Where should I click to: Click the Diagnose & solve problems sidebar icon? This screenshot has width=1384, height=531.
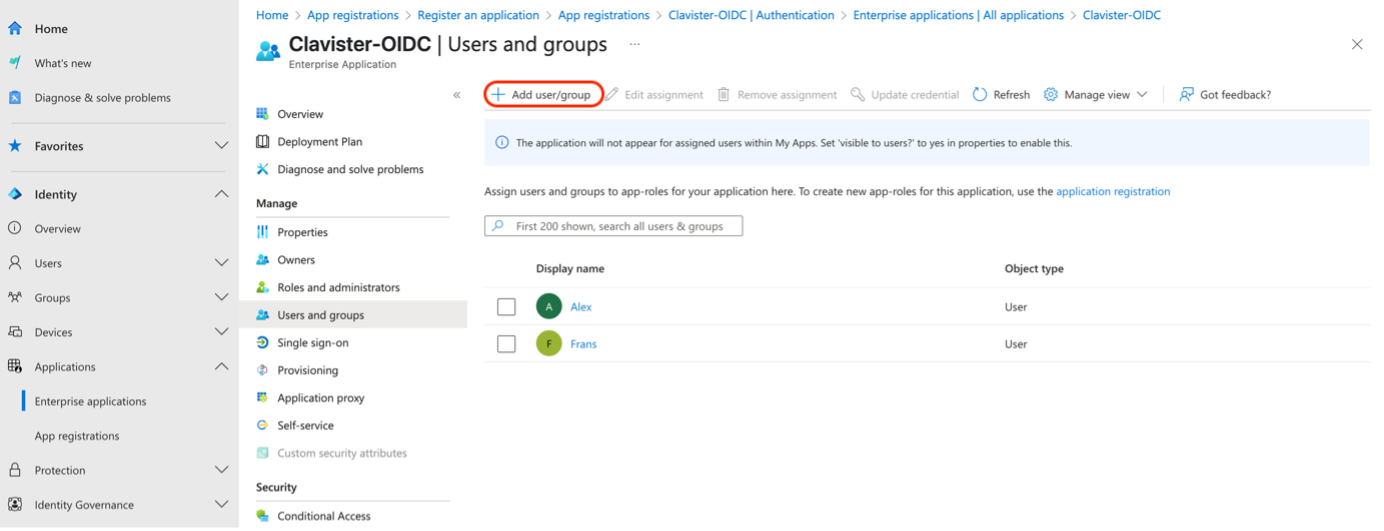pyautogui.click(x=15, y=98)
